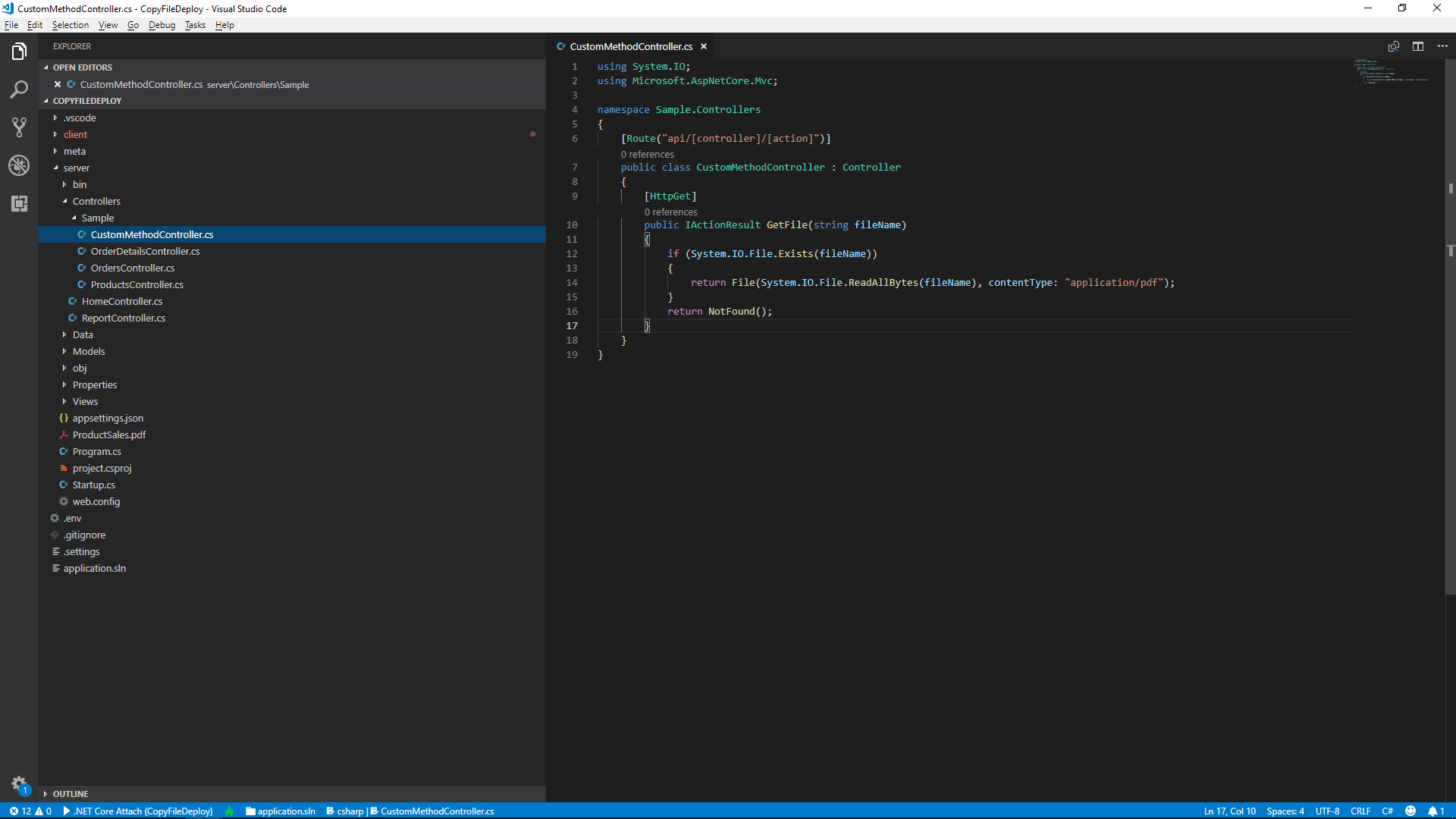The height and width of the screenshot is (819, 1456).
Task: Close CustomMethodController.cs in Open Editors
Action: [x=58, y=84]
